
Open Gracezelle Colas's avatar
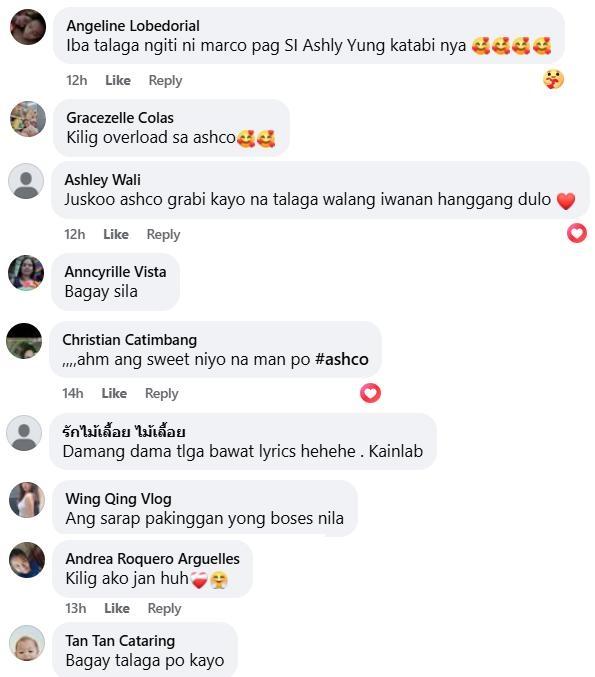pos(28,119)
